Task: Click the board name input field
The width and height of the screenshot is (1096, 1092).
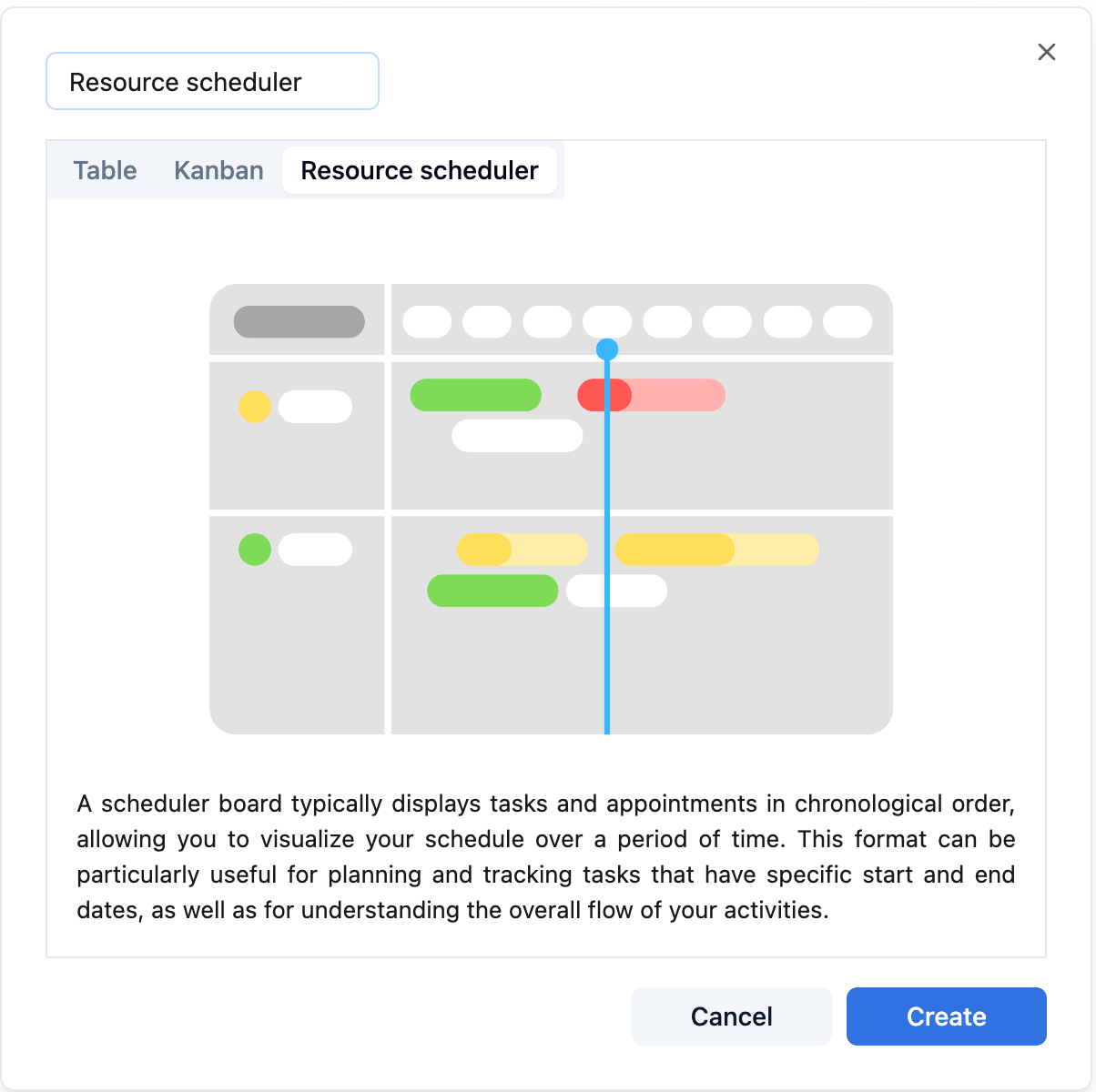Action: coord(212,82)
